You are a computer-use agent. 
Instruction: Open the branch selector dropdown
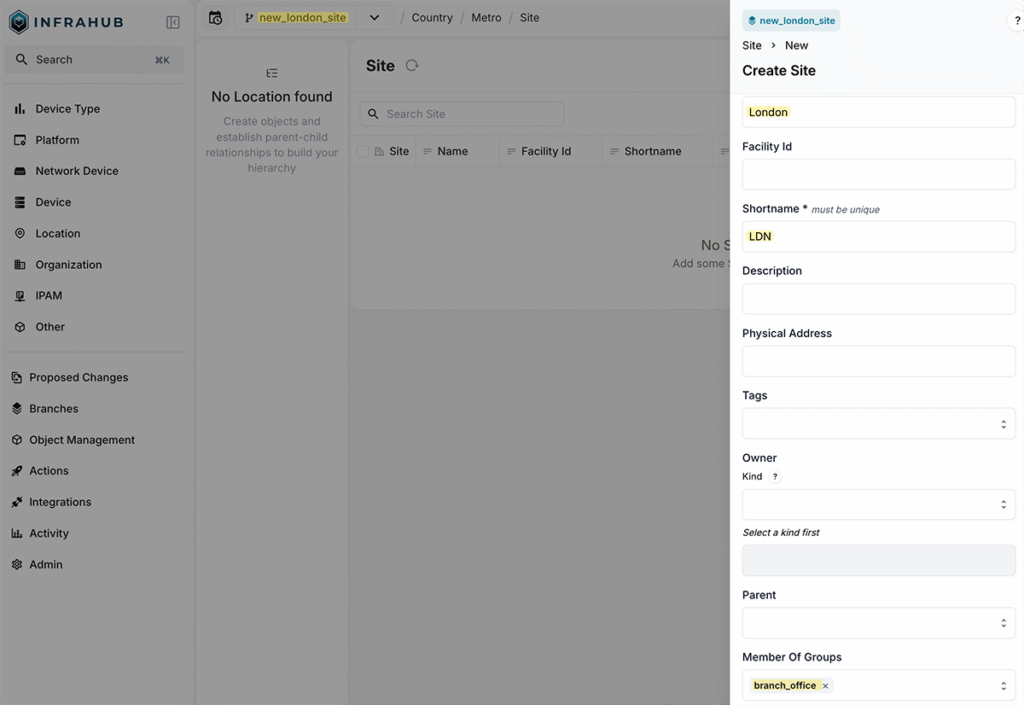(374, 17)
